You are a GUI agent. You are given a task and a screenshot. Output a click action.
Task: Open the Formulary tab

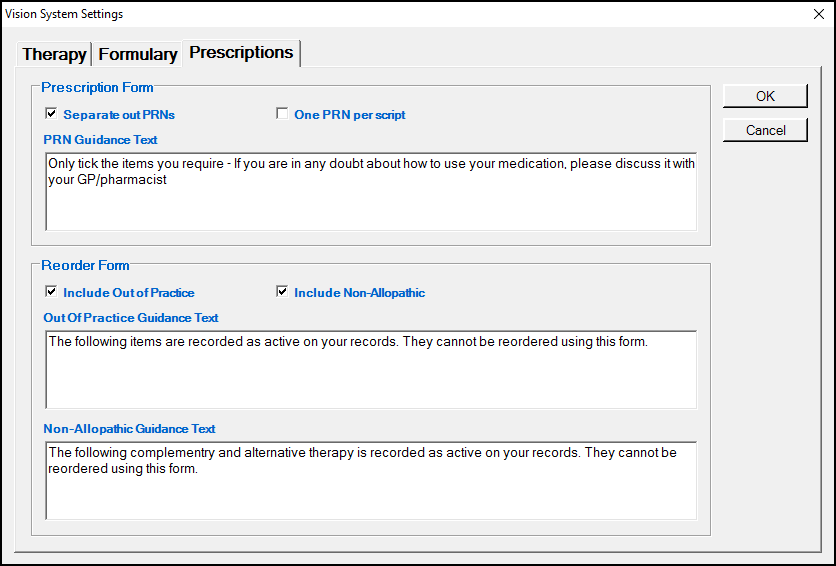[138, 54]
